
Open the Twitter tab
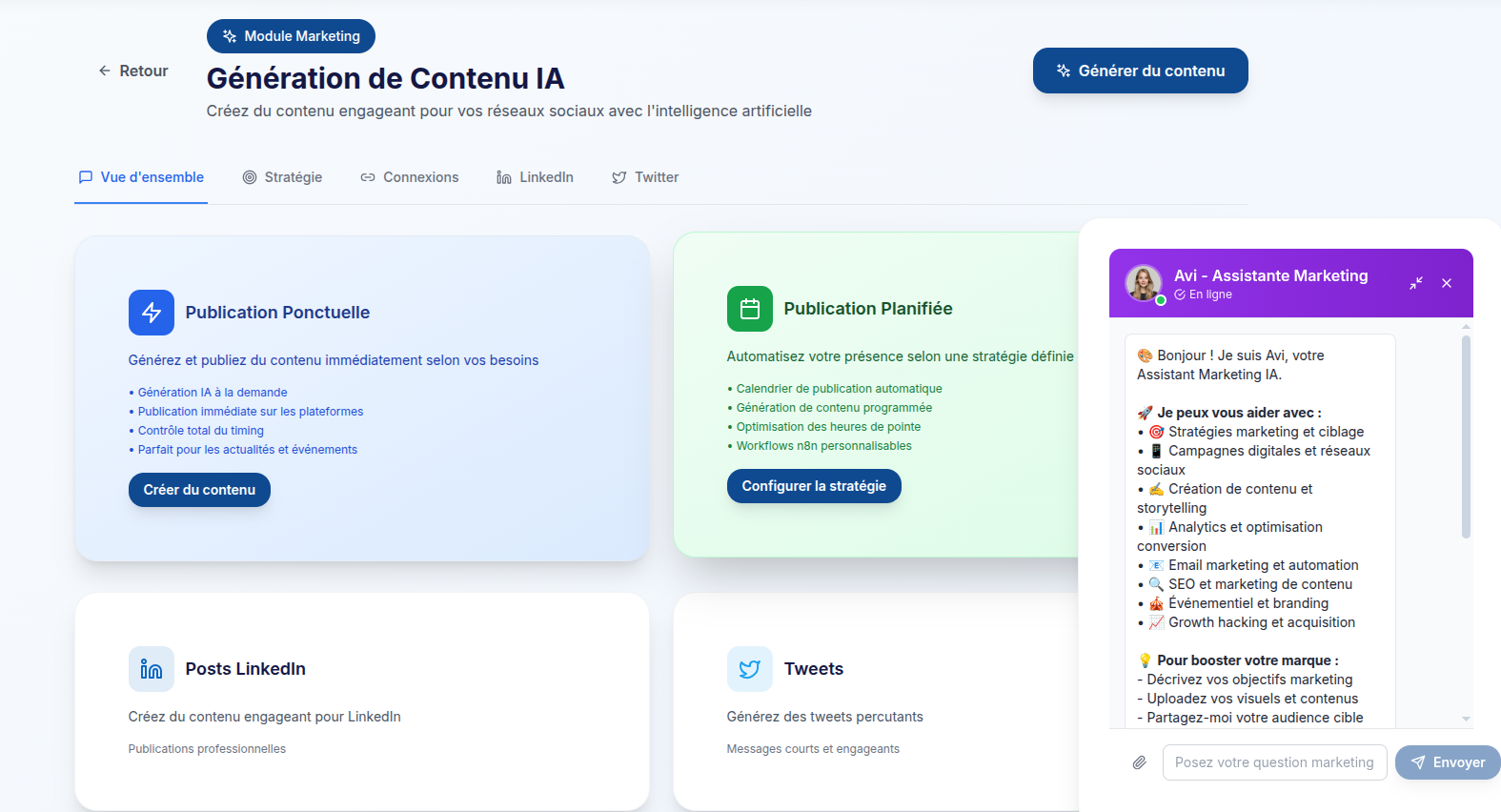pos(645,177)
